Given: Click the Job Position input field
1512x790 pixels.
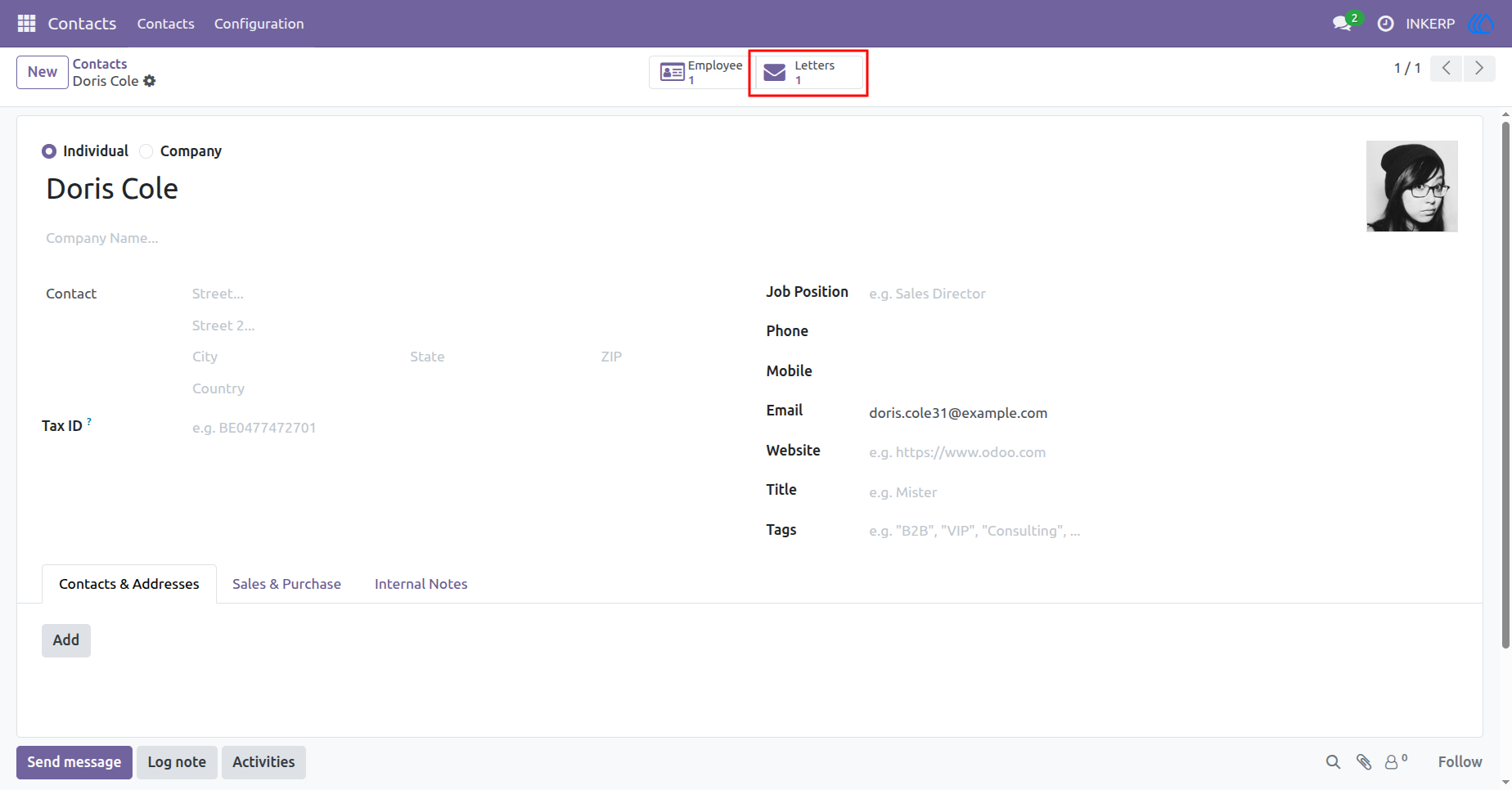Looking at the screenshot, I should pyautogui.click(x=1162, y=294).
